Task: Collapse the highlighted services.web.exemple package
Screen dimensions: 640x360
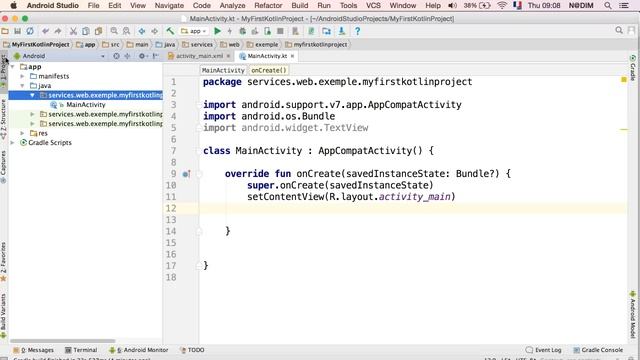Action: [x=32, y=95]
